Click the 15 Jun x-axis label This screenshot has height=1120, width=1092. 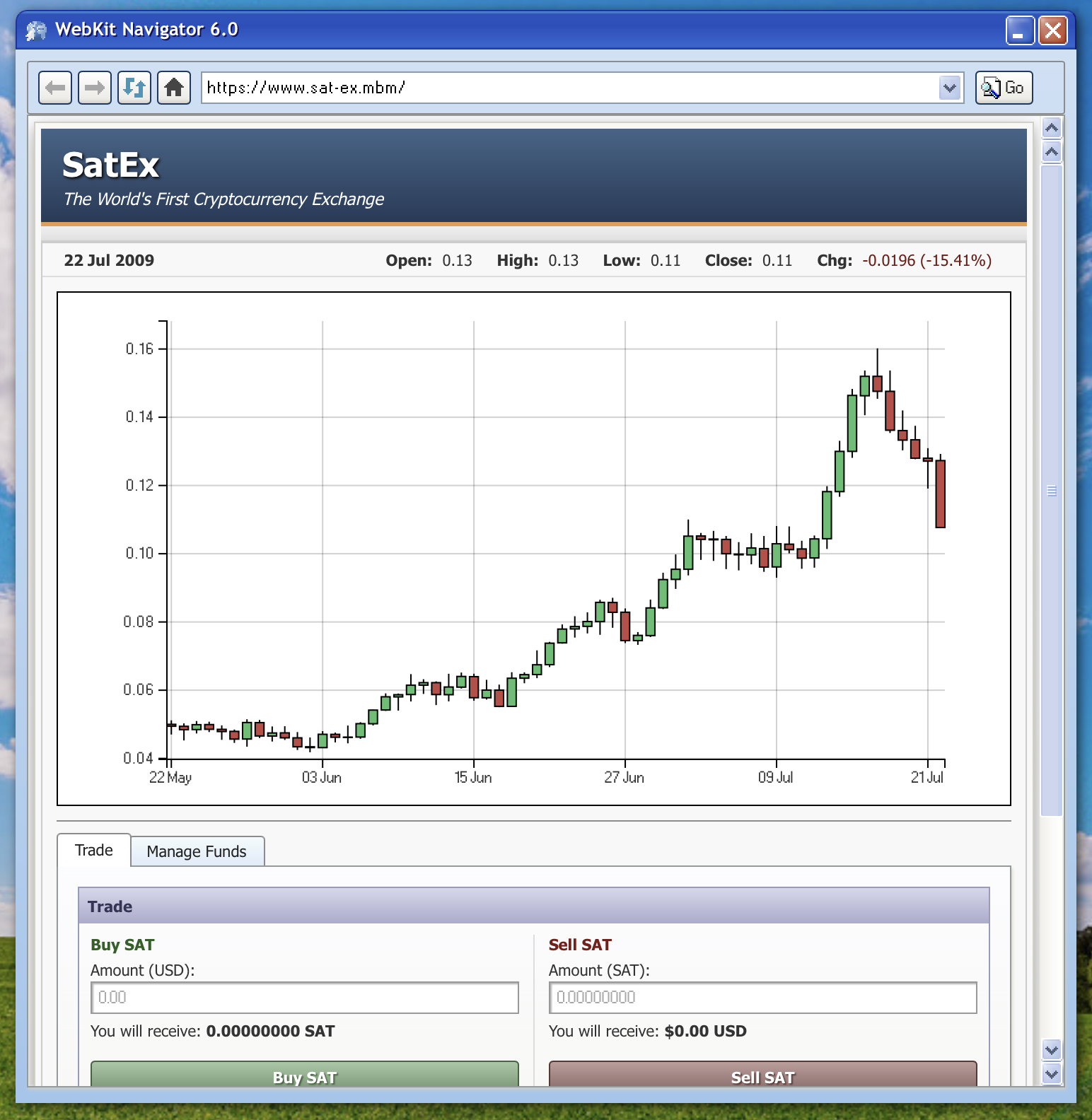(473, 777)
